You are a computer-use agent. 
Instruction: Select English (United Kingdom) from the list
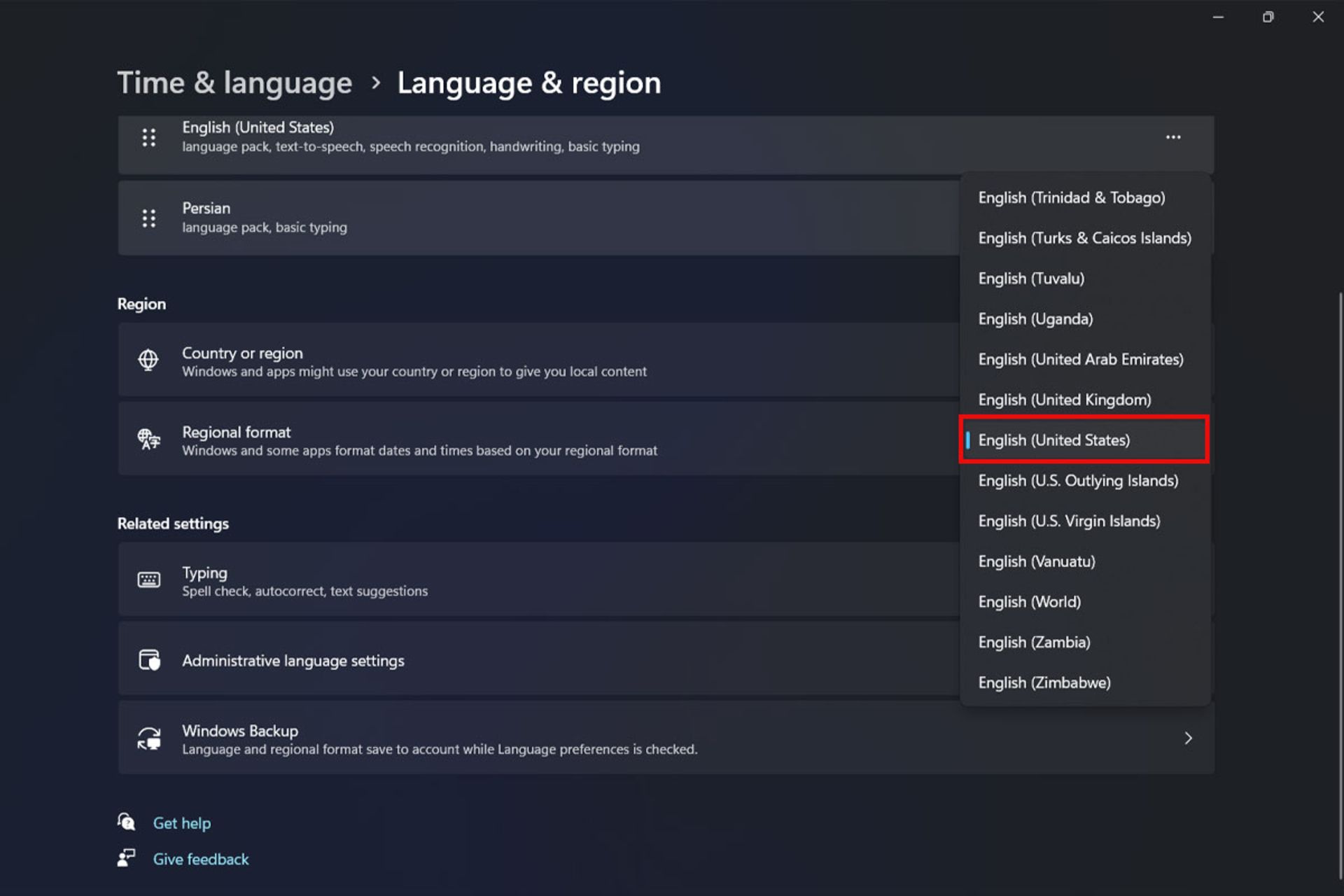pos(1064,400)
